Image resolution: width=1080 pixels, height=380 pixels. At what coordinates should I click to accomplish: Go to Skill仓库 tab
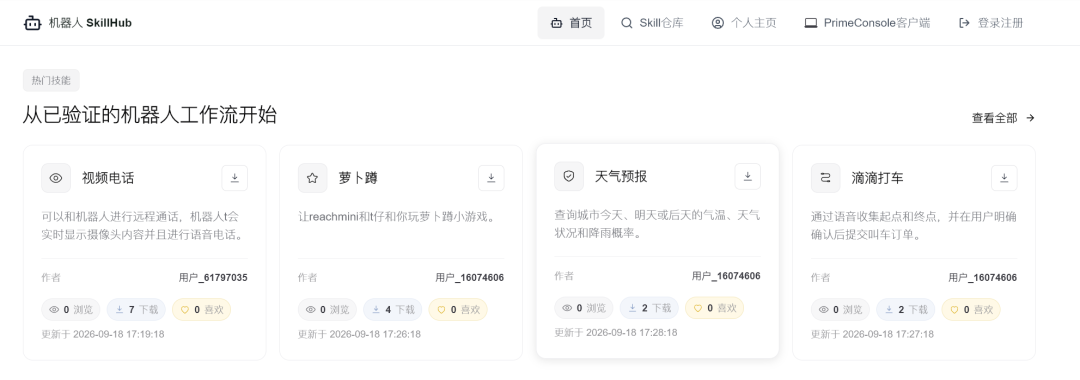point(652,23)
